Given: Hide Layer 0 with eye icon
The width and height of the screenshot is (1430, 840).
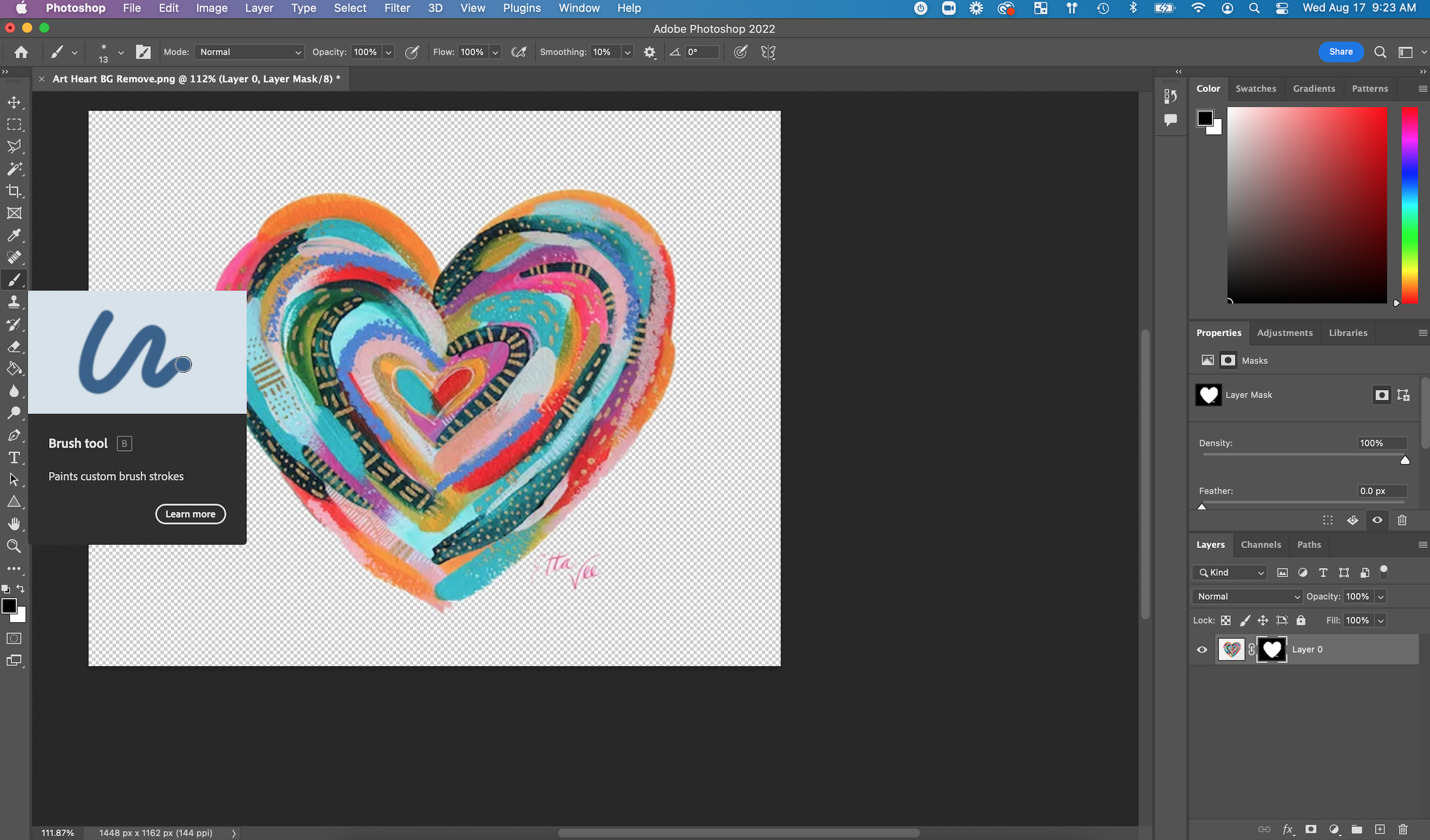Looking at the screenshot, I should point(1202,650).
